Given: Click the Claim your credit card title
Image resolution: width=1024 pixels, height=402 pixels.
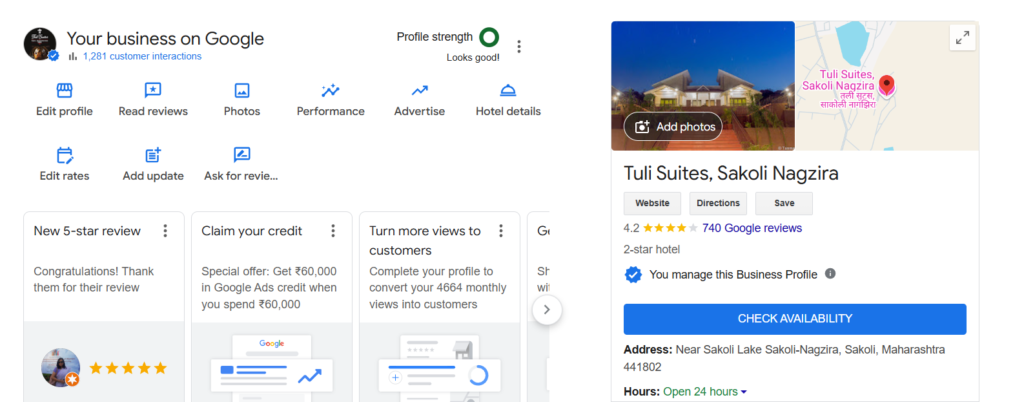Looking at the screenshot, I should coord(251,231).
